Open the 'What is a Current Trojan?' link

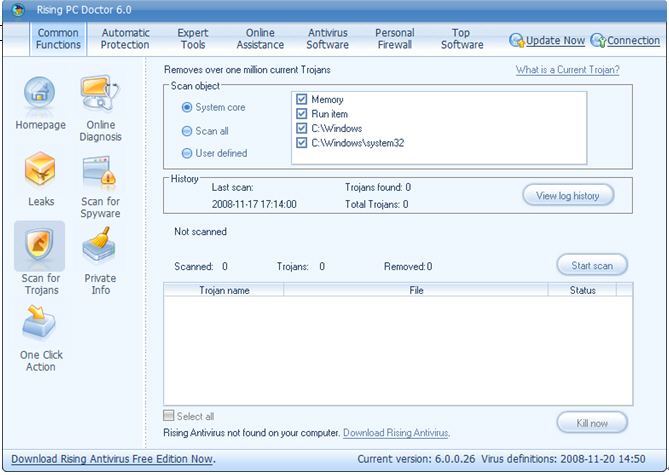click(x=567, y=70)
